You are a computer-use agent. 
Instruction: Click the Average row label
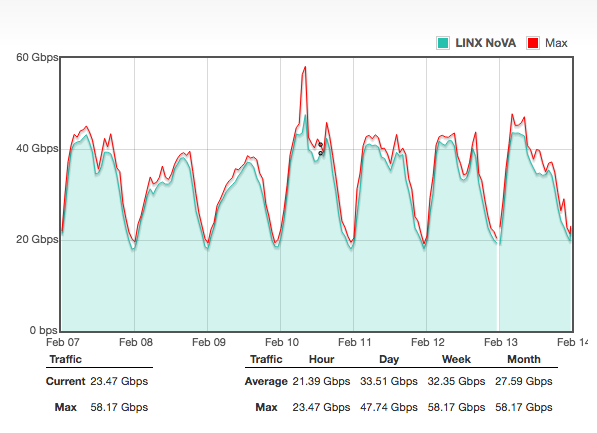click(x=266, y=381)
